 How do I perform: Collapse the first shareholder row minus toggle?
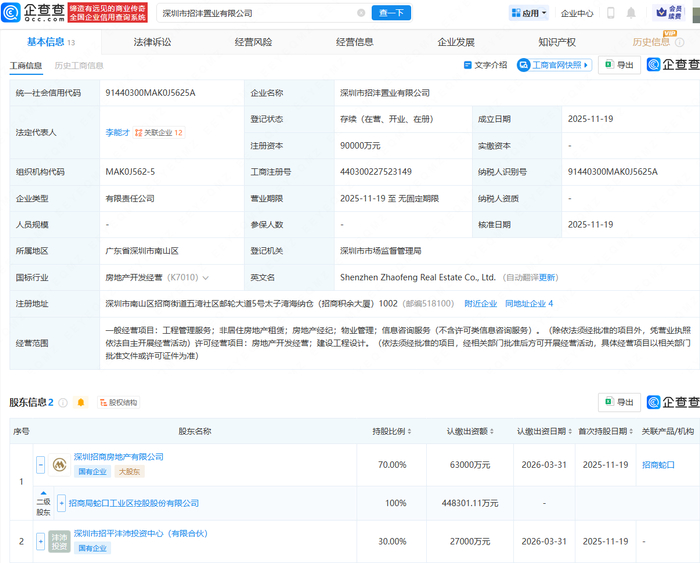[x=41, y=465]
